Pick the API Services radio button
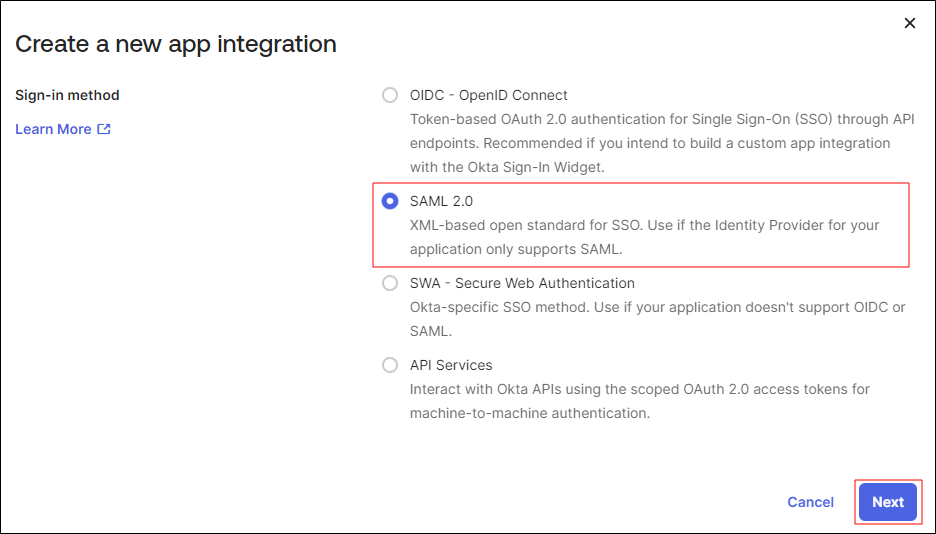 pos(390,365)
